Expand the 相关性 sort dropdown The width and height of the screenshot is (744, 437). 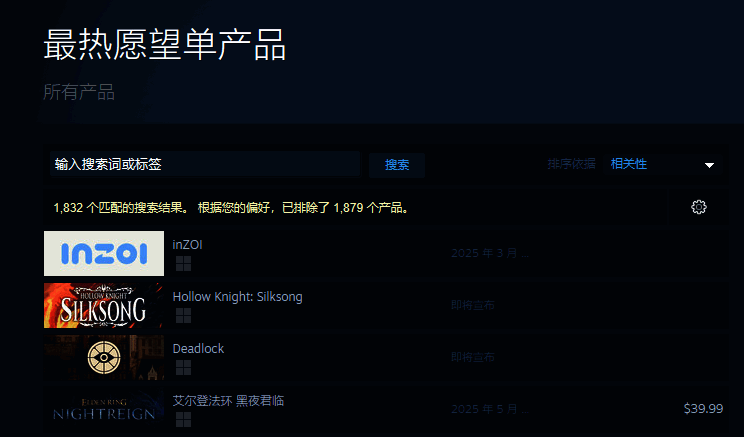pos(663,165)
